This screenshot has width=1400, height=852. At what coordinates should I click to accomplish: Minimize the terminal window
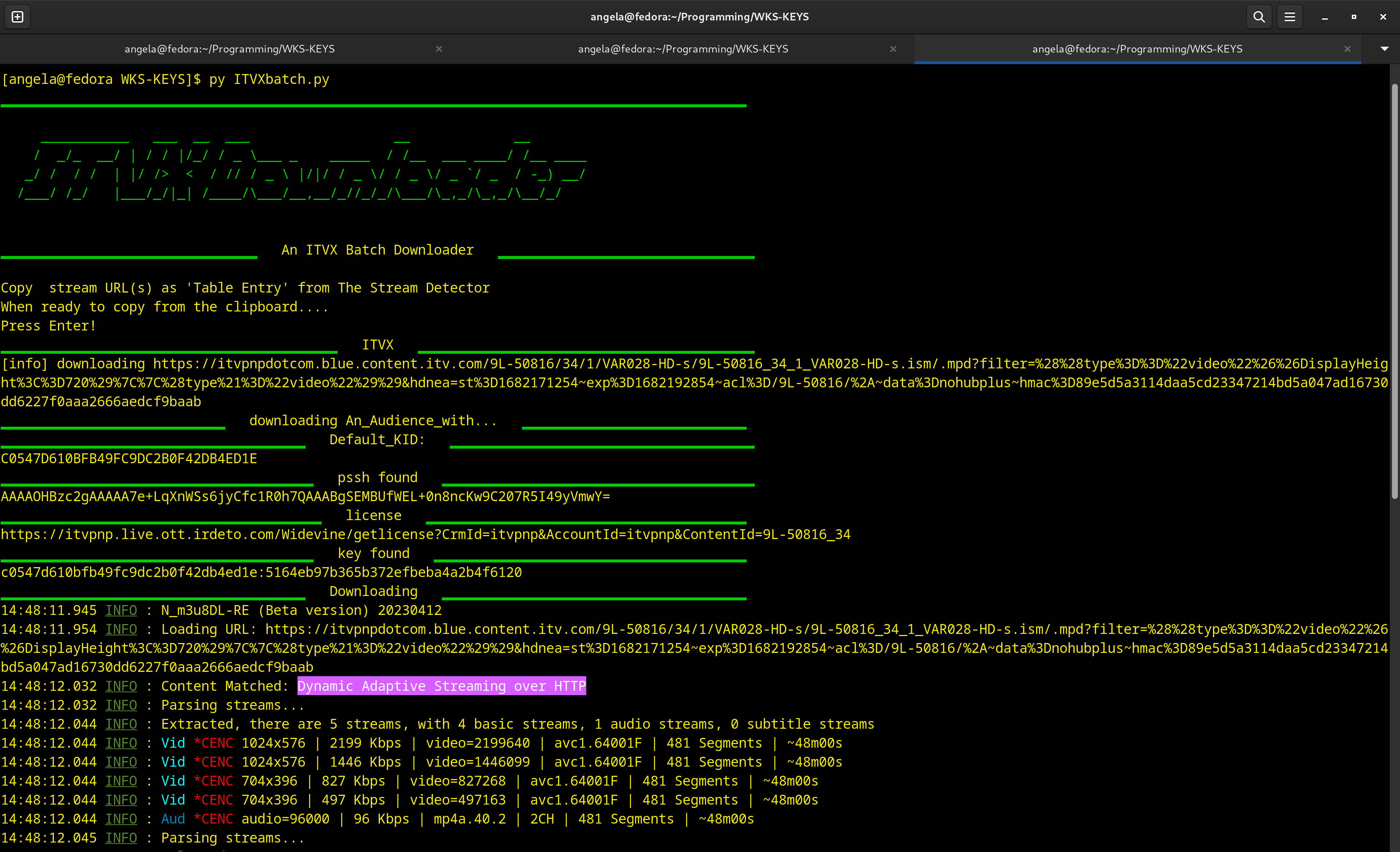coord(1325,17)
